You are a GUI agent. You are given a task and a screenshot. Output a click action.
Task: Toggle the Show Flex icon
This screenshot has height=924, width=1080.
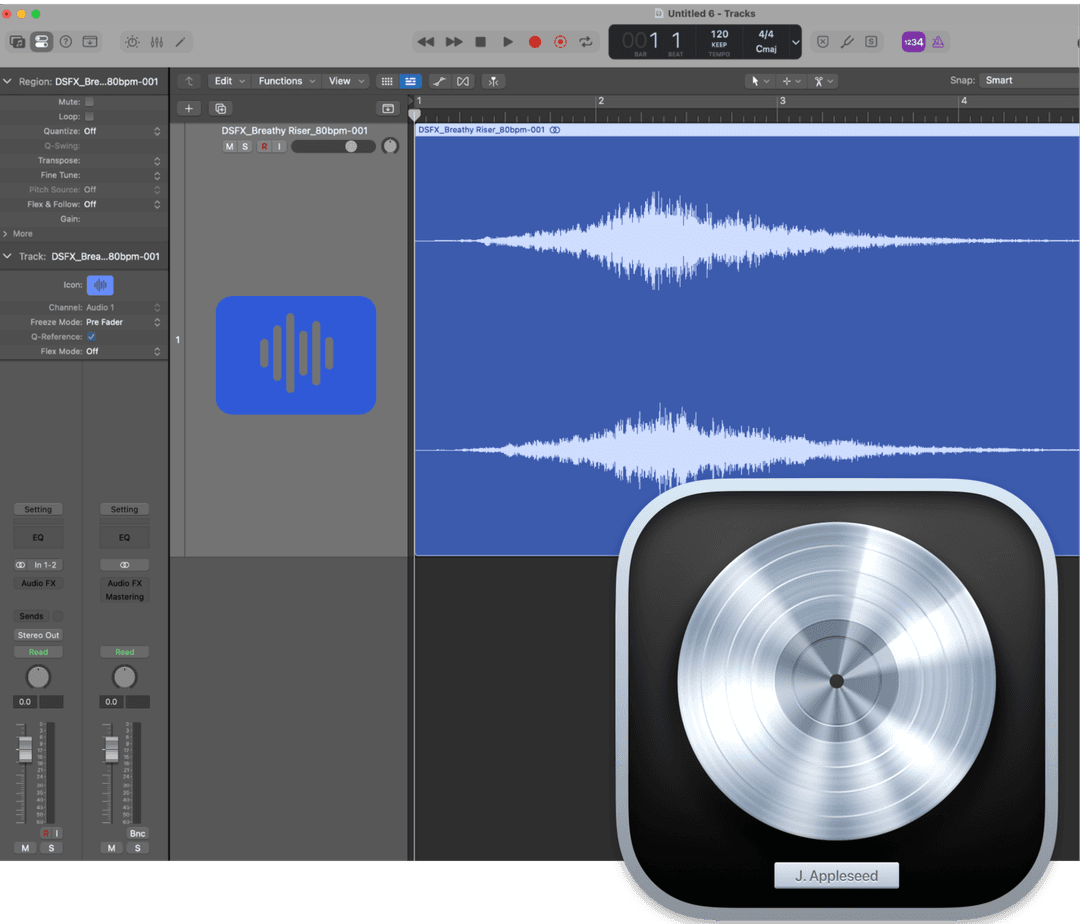click(x=463, y=81)
